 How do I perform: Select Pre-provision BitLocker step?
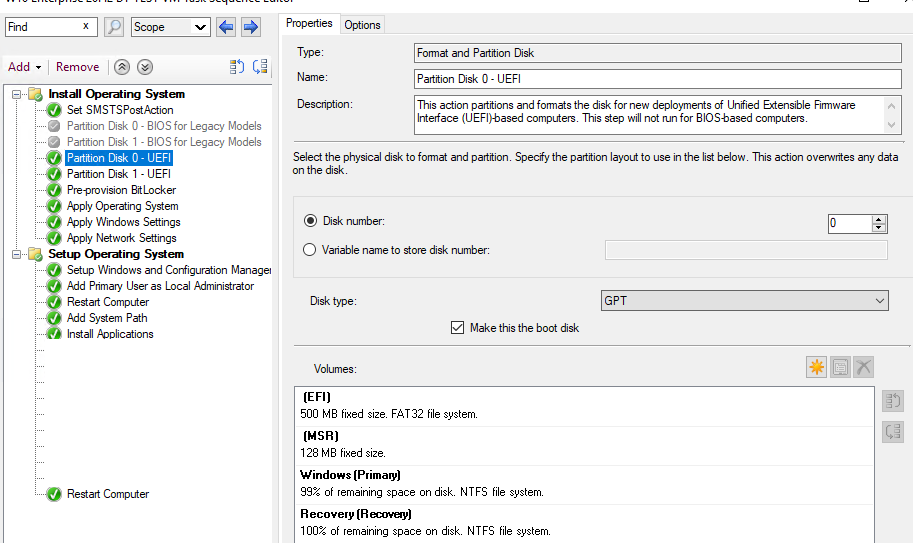point(121,190)
